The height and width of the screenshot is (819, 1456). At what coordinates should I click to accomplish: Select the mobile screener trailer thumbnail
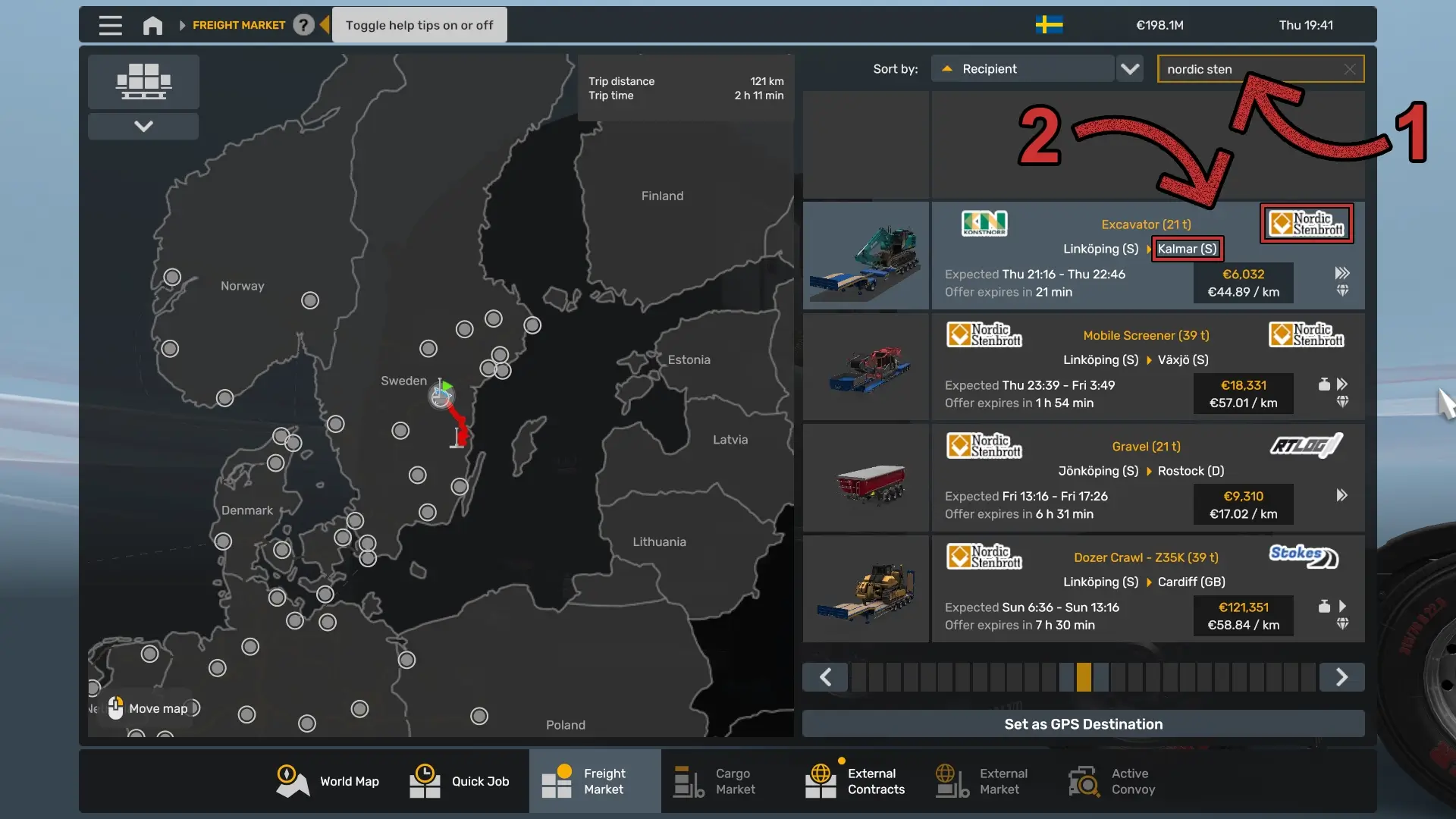pos(866,367)
